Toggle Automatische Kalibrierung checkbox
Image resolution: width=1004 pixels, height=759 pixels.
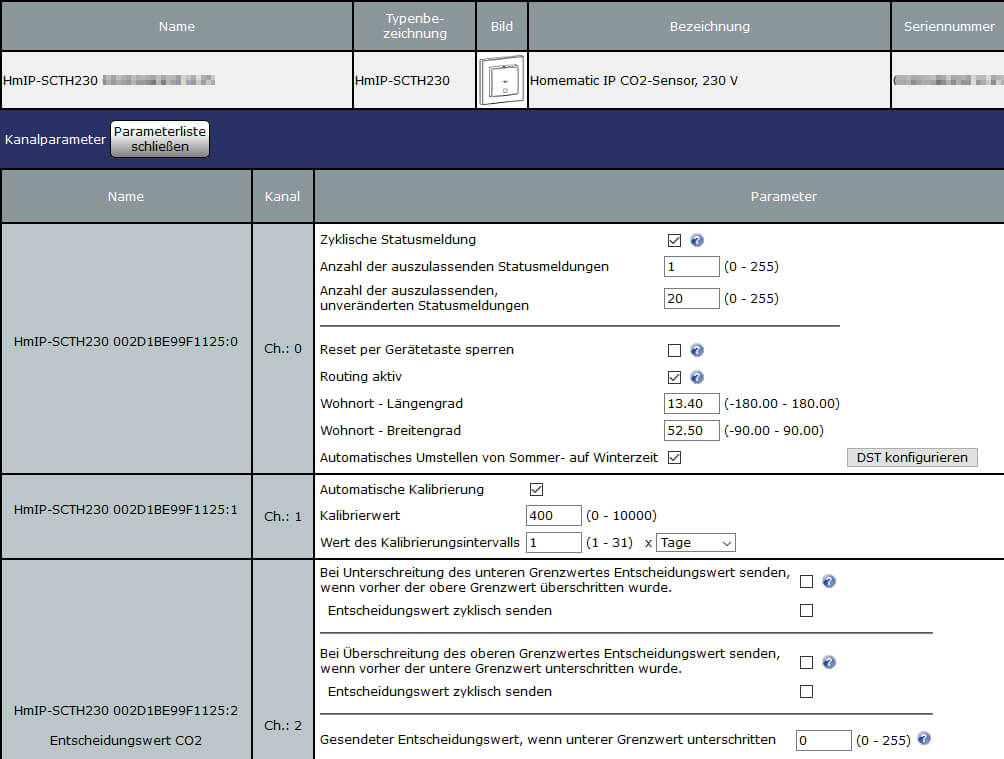[x=536, y=489]
